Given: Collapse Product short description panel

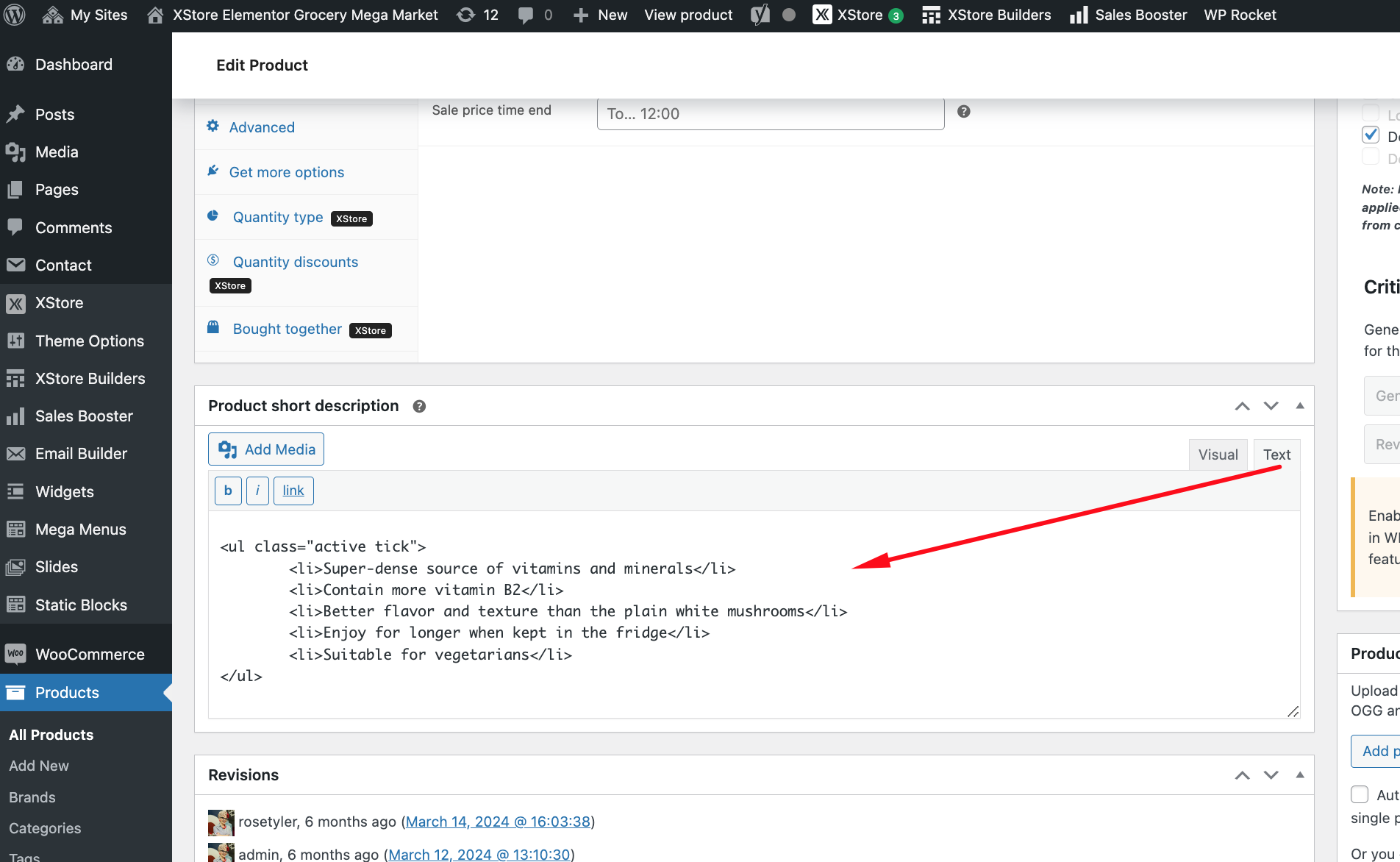Looking at the screenshot, I should click(1300, 406).
